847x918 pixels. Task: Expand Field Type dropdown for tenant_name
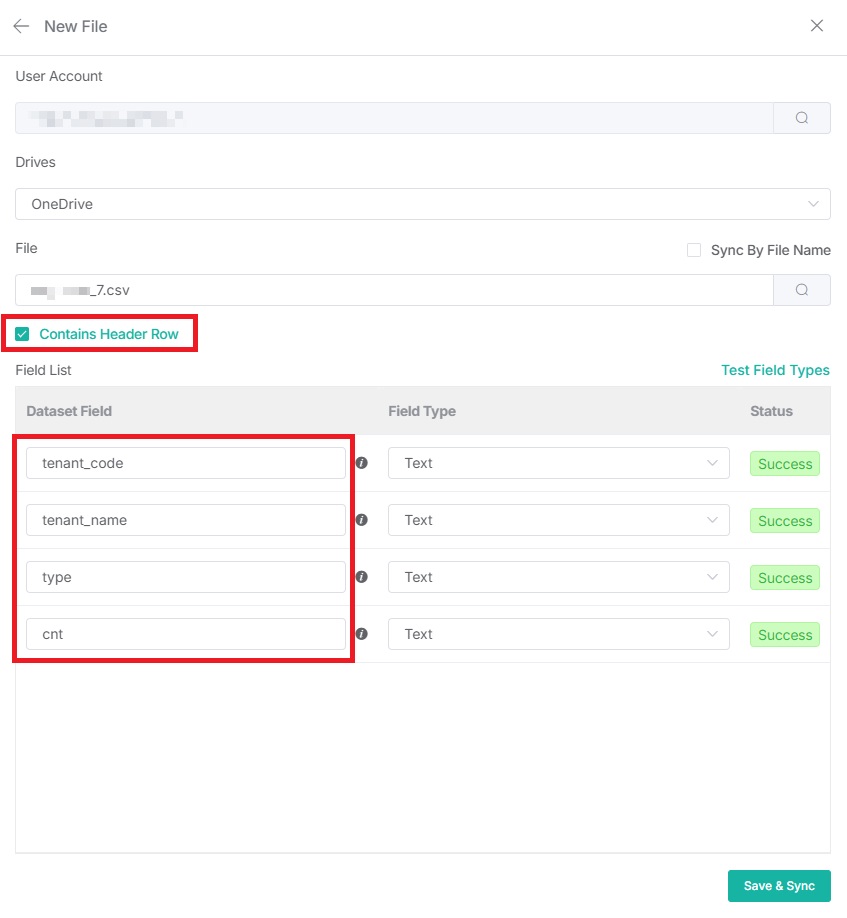(558, 520)
